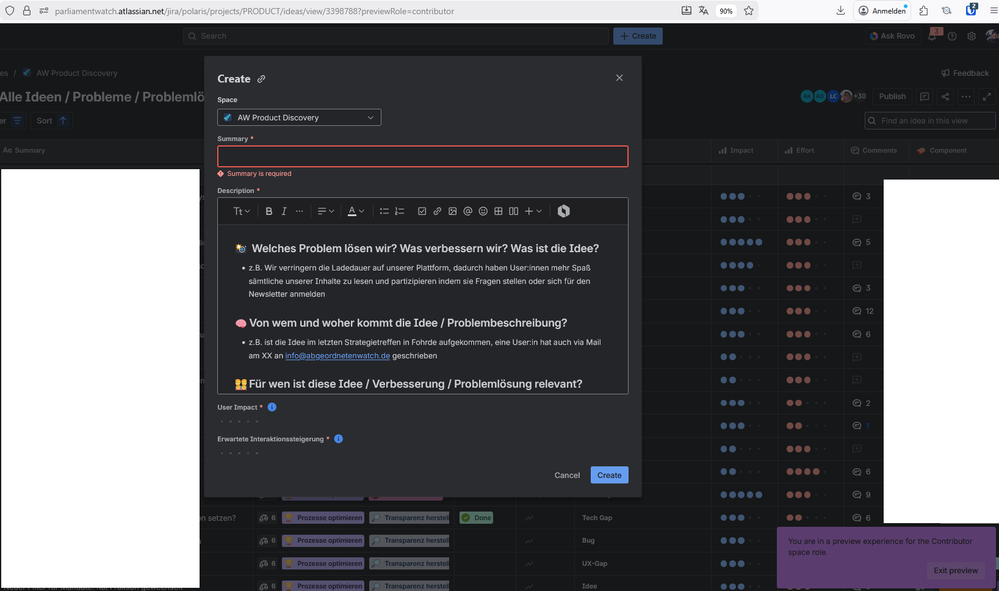The width and height of the screenshot is (999, 591).
Task: Click Ask Rovo in the header
Action: 892,36
